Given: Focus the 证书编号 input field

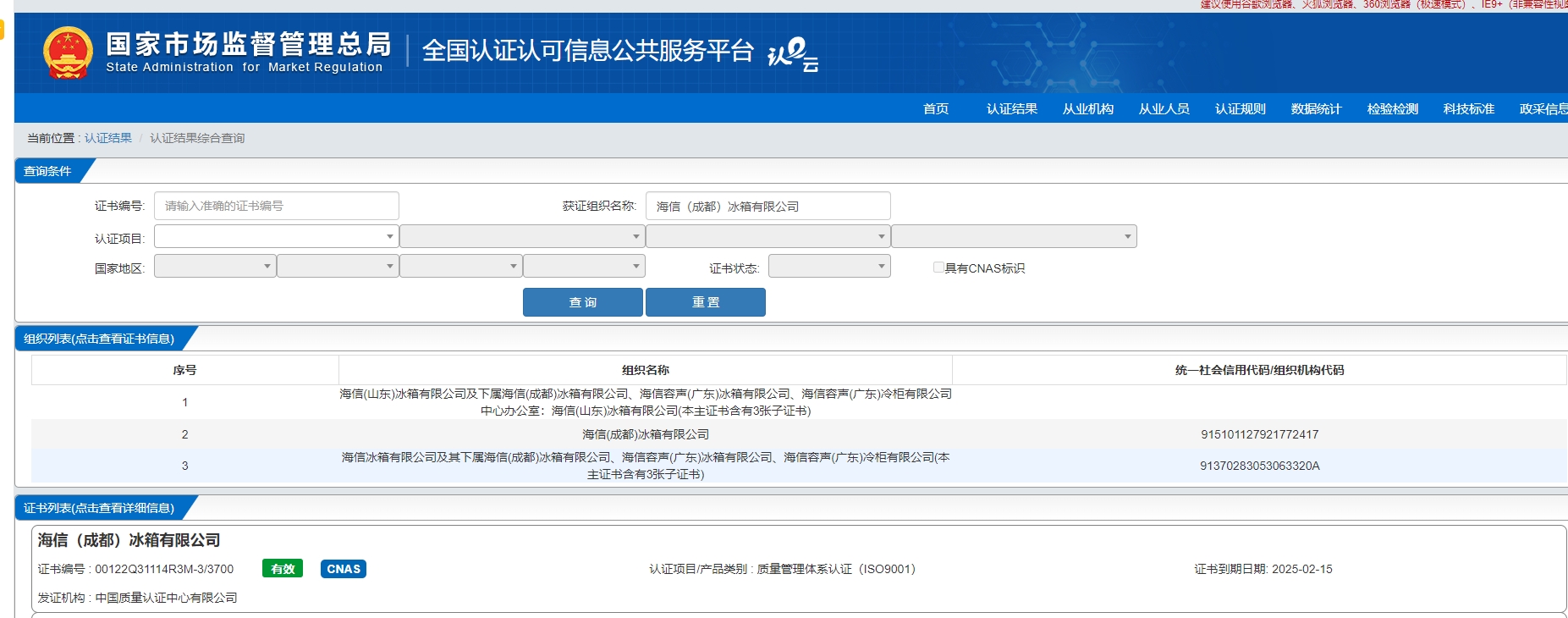Looking at the screenshot, I should coord(277,206).
